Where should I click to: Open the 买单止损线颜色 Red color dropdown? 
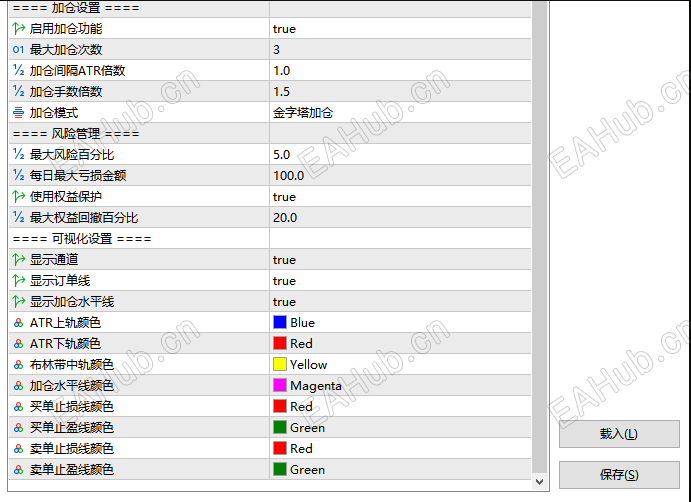tap(400, 406)
